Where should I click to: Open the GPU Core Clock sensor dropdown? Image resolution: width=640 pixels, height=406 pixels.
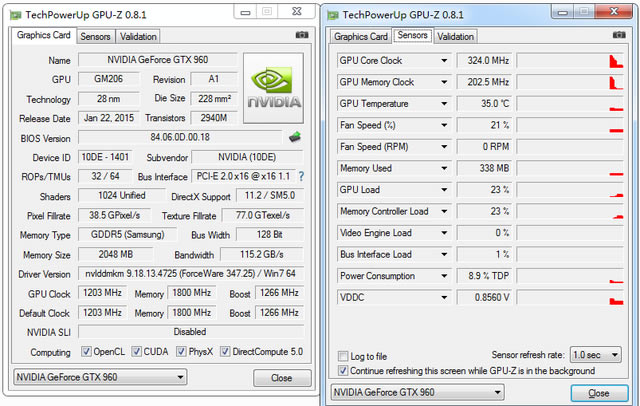coord(444,61)
